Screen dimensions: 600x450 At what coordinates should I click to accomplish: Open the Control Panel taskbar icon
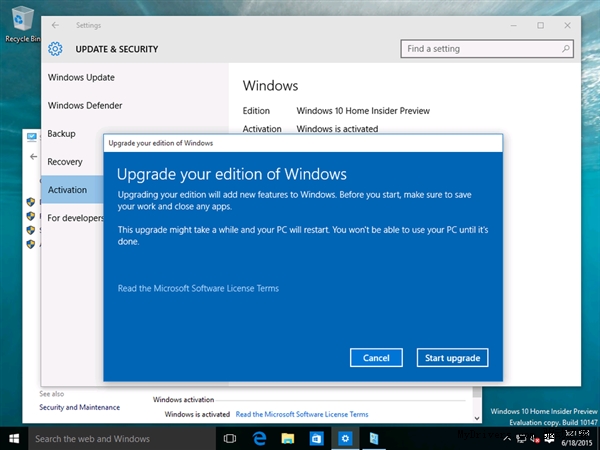click(374, 439)
